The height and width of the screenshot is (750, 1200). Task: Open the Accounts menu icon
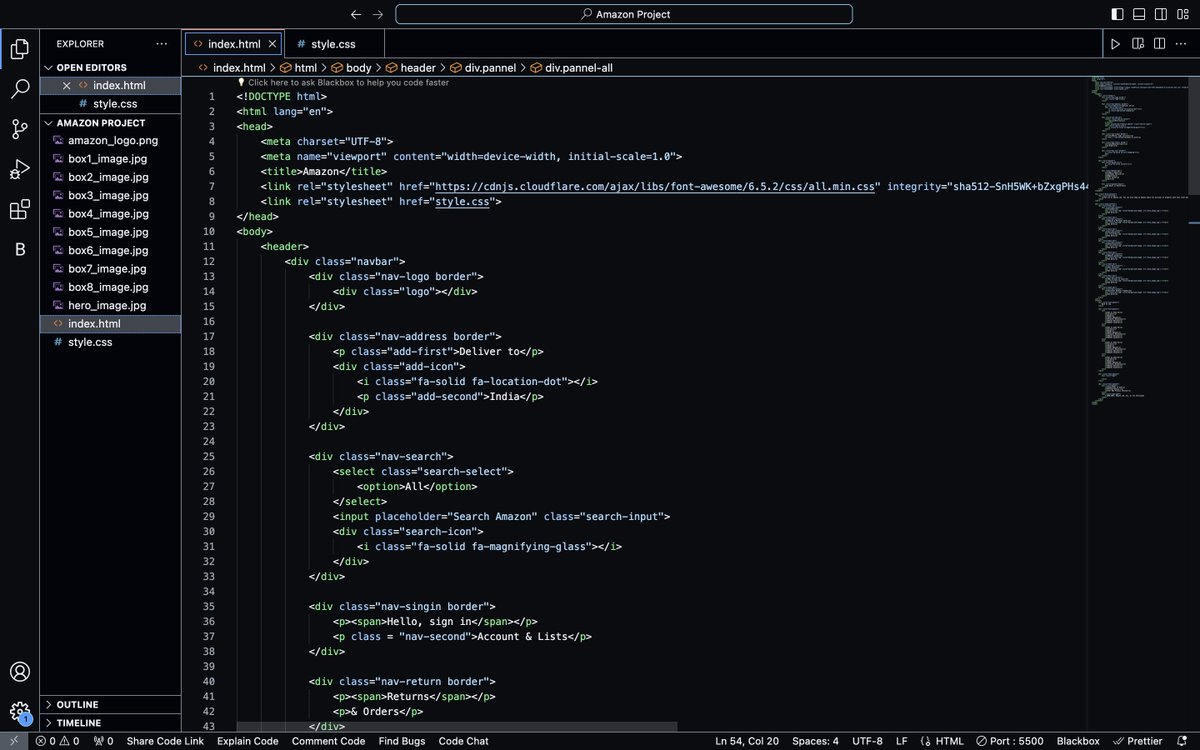[x=19, y=672]
